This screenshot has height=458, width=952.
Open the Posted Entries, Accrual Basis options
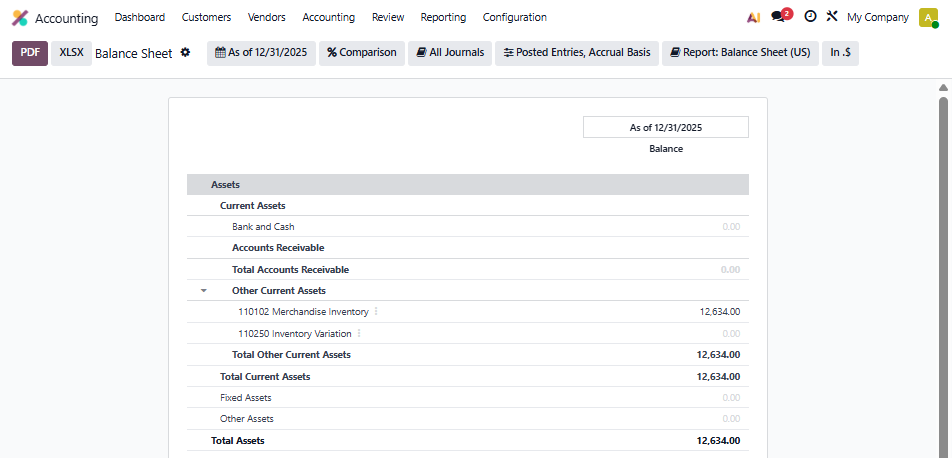576,53
